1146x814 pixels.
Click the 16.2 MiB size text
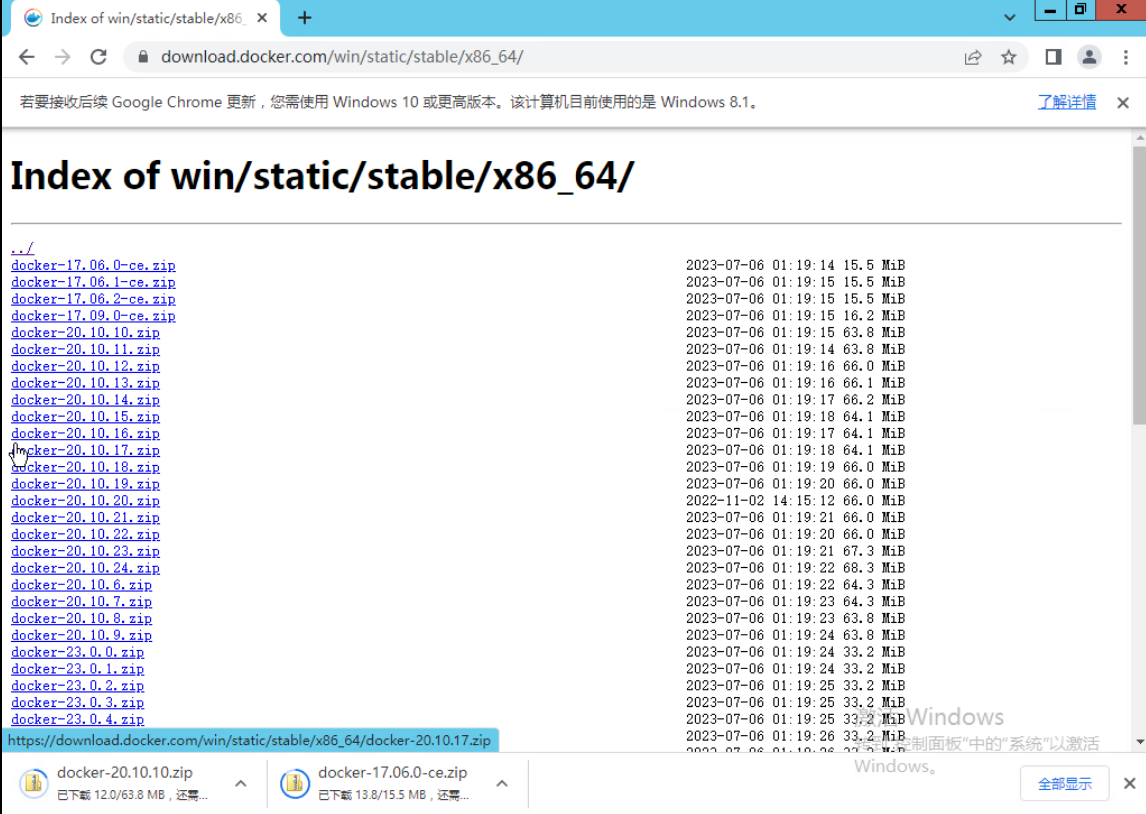click(873, 316)
